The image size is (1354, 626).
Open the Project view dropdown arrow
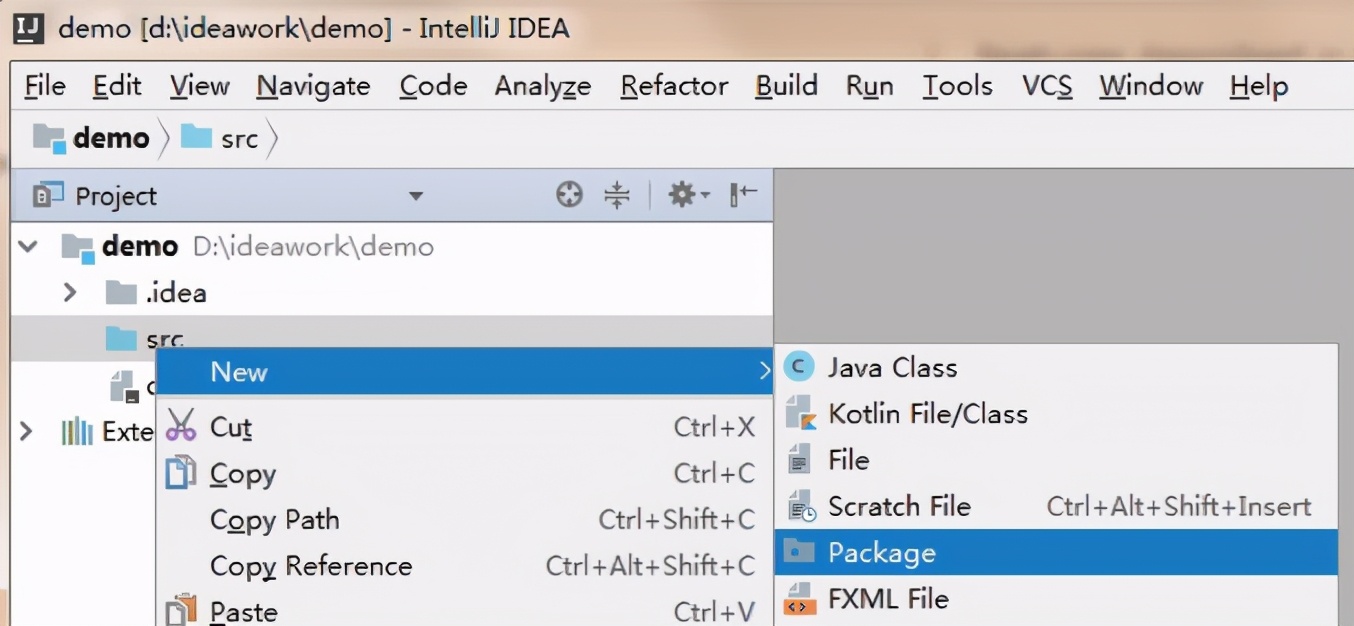click(x=416, y=196)
